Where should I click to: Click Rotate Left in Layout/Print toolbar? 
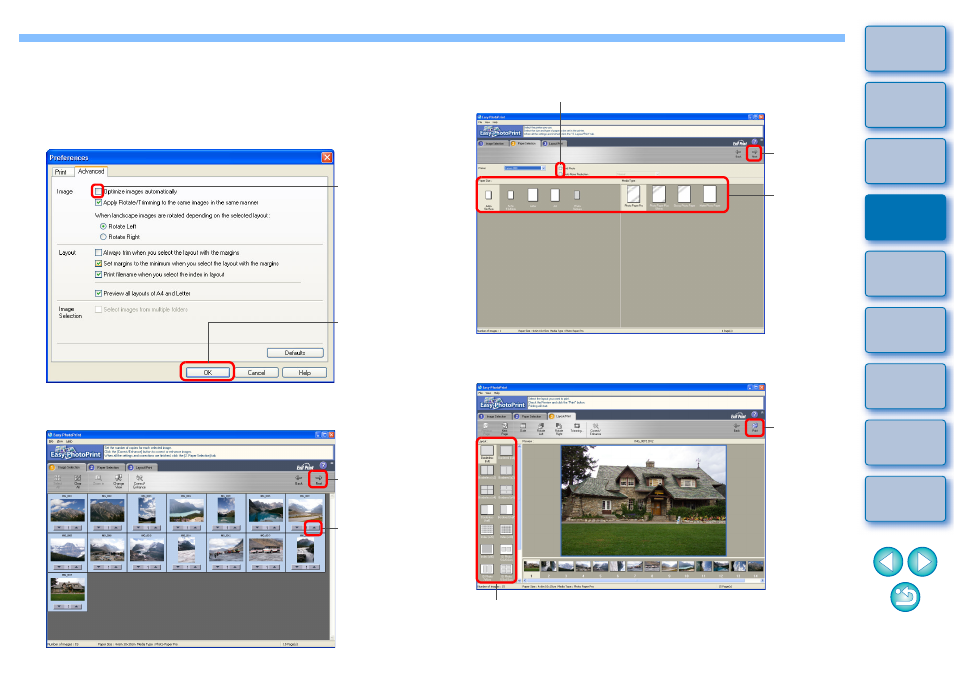pos(541,428)
